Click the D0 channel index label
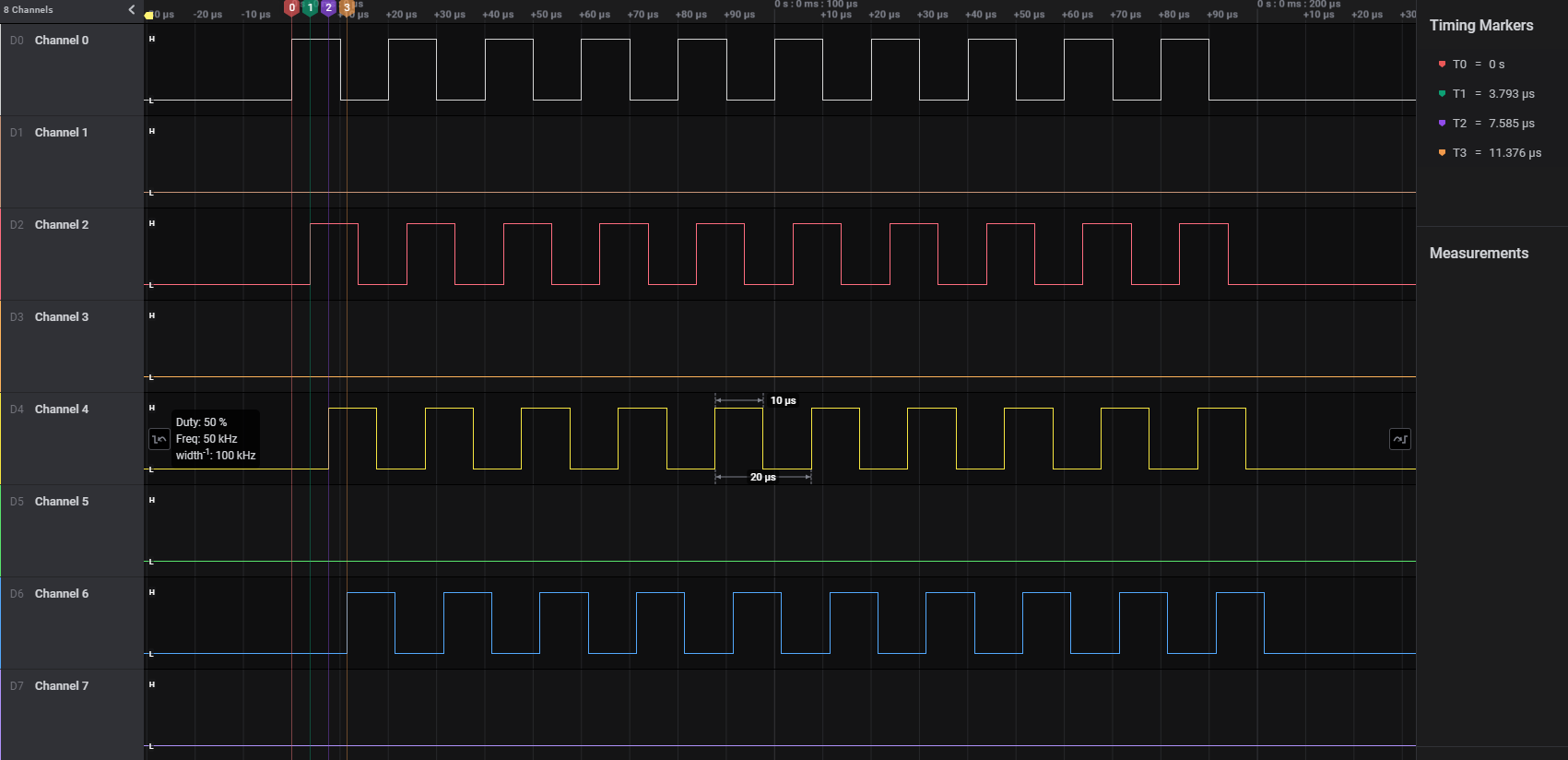Viewport: 1568px width, 760px height. pos(17,41)
